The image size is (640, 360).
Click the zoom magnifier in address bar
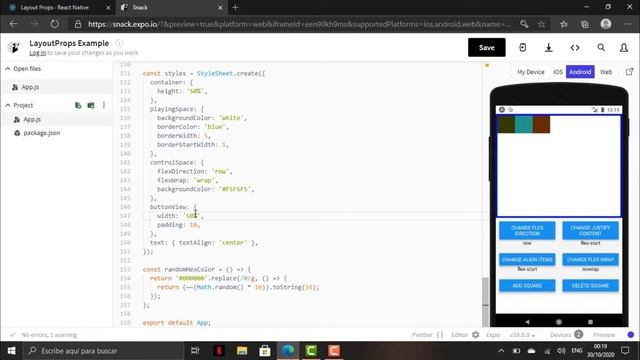(524, 24)
